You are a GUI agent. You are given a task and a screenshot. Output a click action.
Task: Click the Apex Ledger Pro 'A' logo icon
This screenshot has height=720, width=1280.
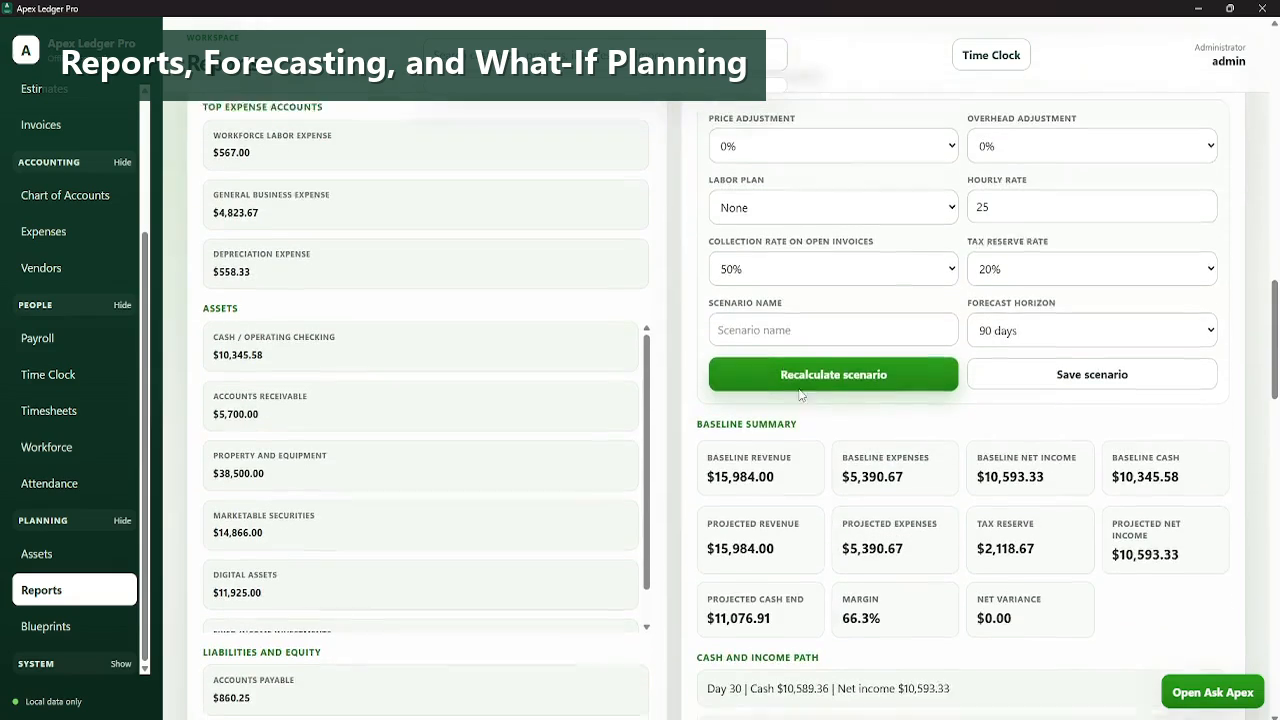coord(26,50)
